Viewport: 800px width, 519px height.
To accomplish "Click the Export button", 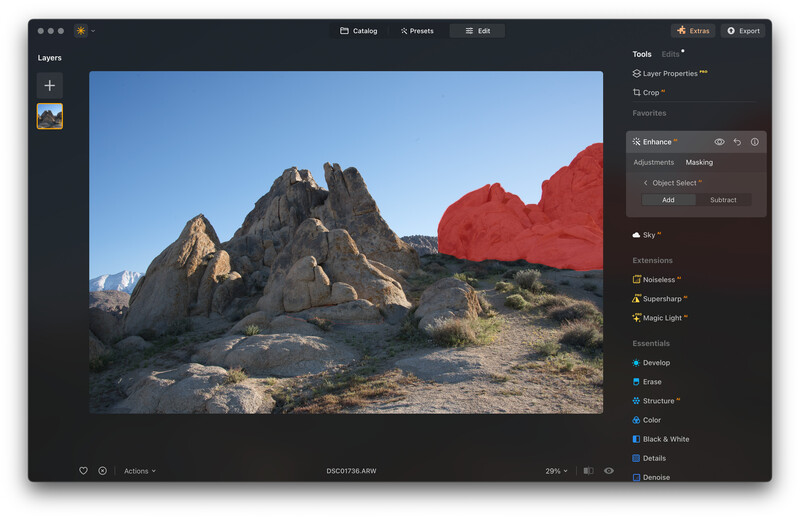I will point(743,31).
